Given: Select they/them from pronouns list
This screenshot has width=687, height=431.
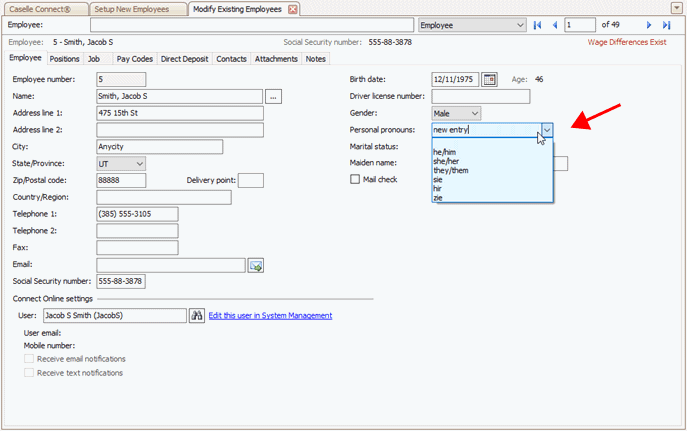Looking at the screenshot, I should (451, 170).
